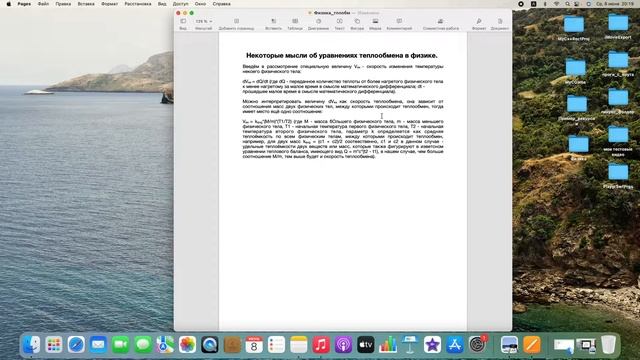Image resolution: width=640 pixels, height=360 pixels.
Task: Open Mail from the Dock
Action: (98, 345)
